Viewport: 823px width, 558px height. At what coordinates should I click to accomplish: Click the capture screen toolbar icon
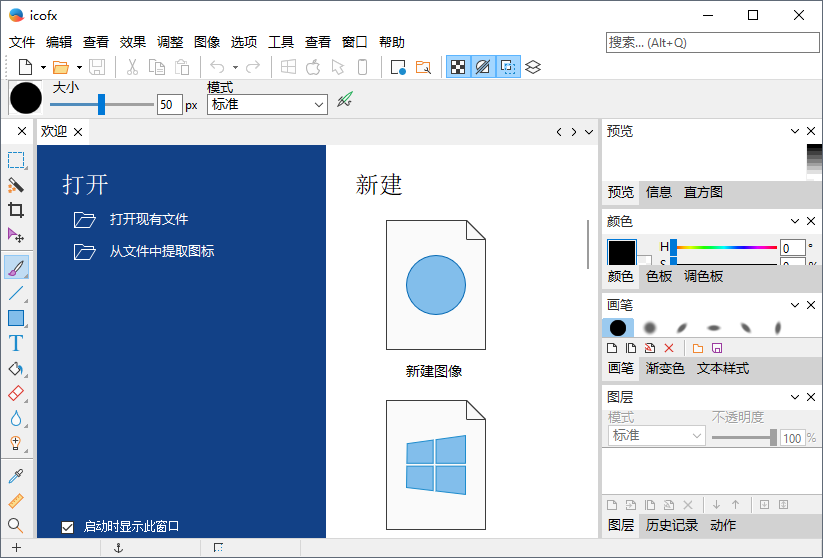(398, 67)
